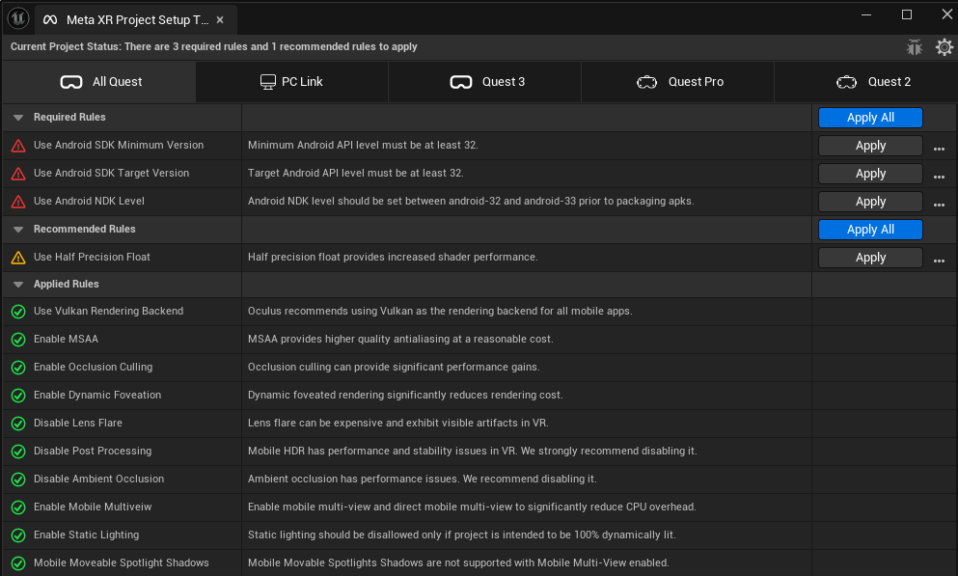Viewport: 958px width, 576px height.
Task: Select 'Disable Lens Flare' rule text
Action: [x=78, y=423]
